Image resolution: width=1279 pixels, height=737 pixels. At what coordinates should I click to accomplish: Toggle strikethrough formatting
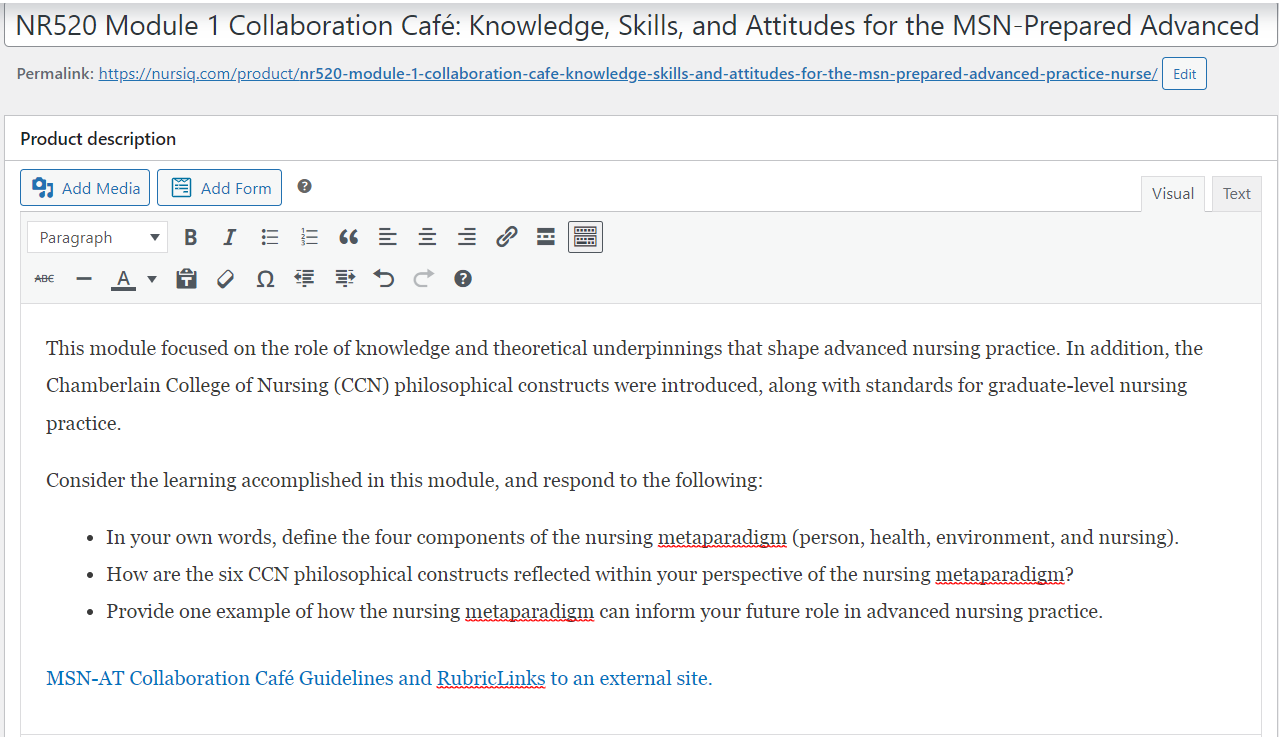point(45,279)
